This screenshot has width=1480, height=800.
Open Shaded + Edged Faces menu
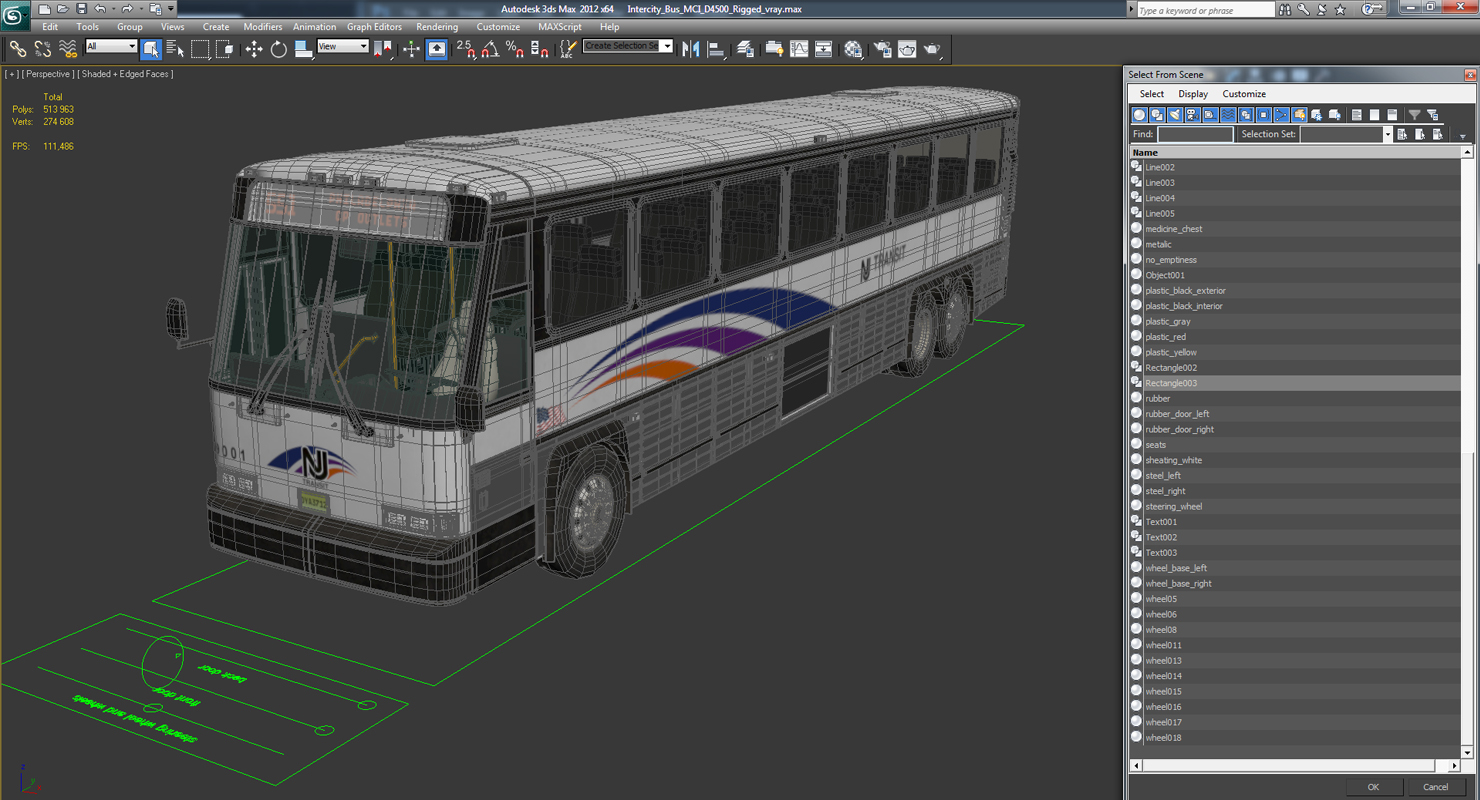tap(127, 74)
